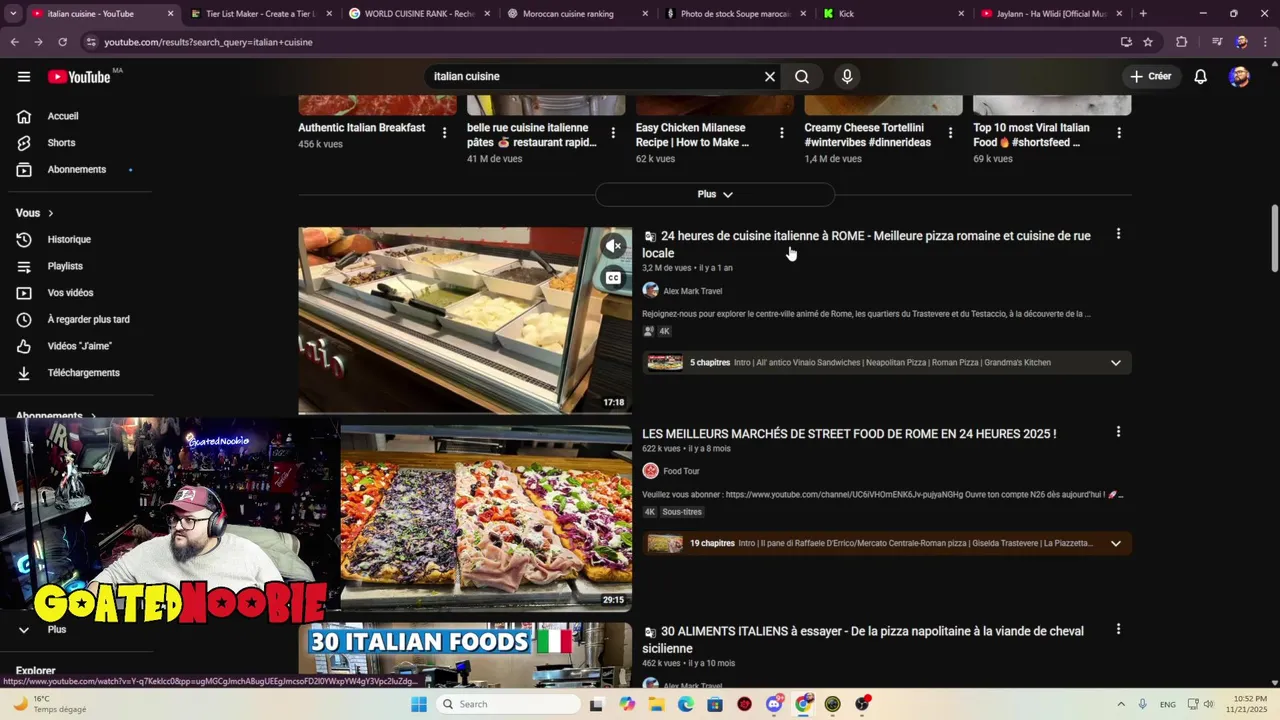This screenshot has height=720, width=1280.
Task: Open options for Easy Chicken Milanese short
Action: point(782,133)
